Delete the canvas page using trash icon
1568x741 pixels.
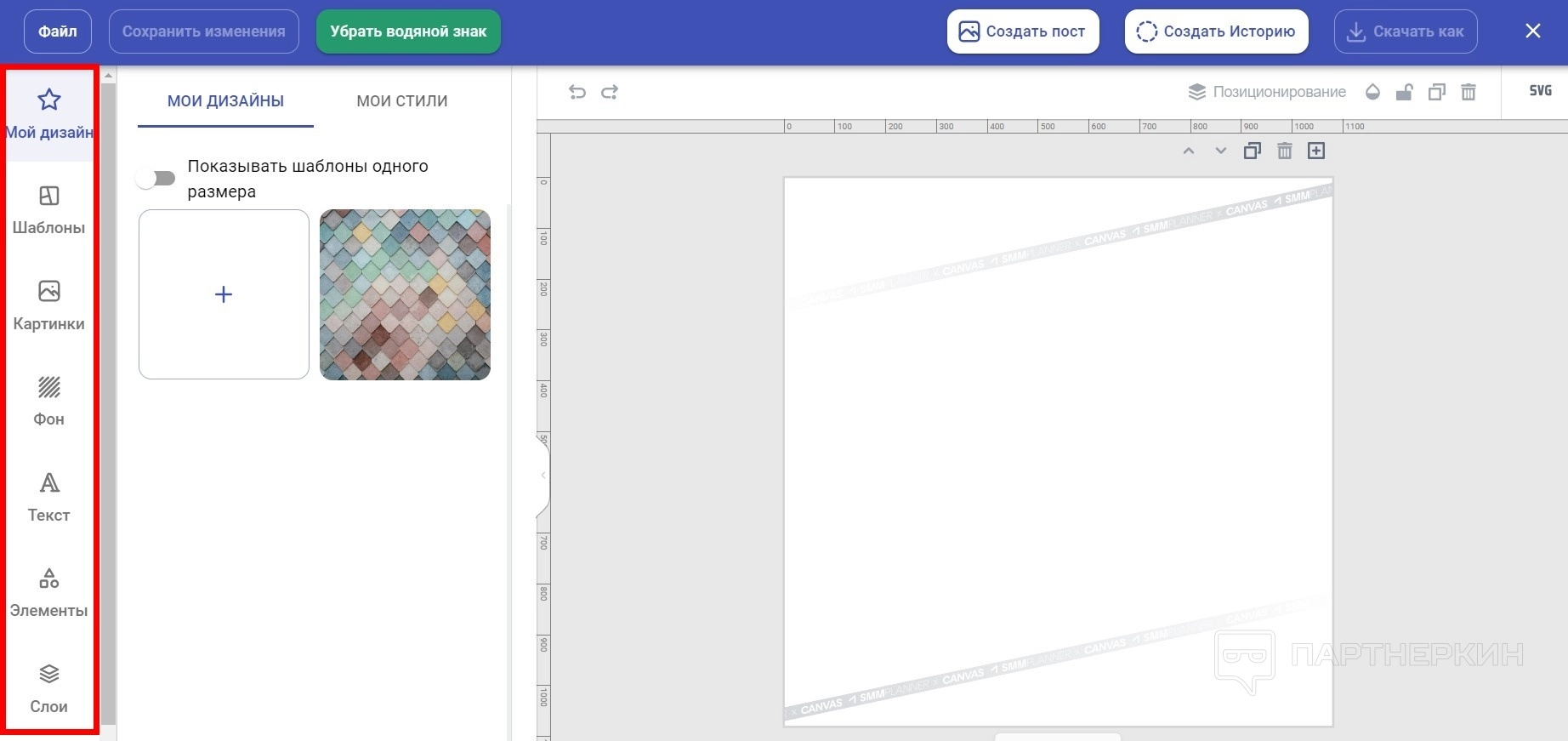pyautogui.click(x=1285, y=151)
